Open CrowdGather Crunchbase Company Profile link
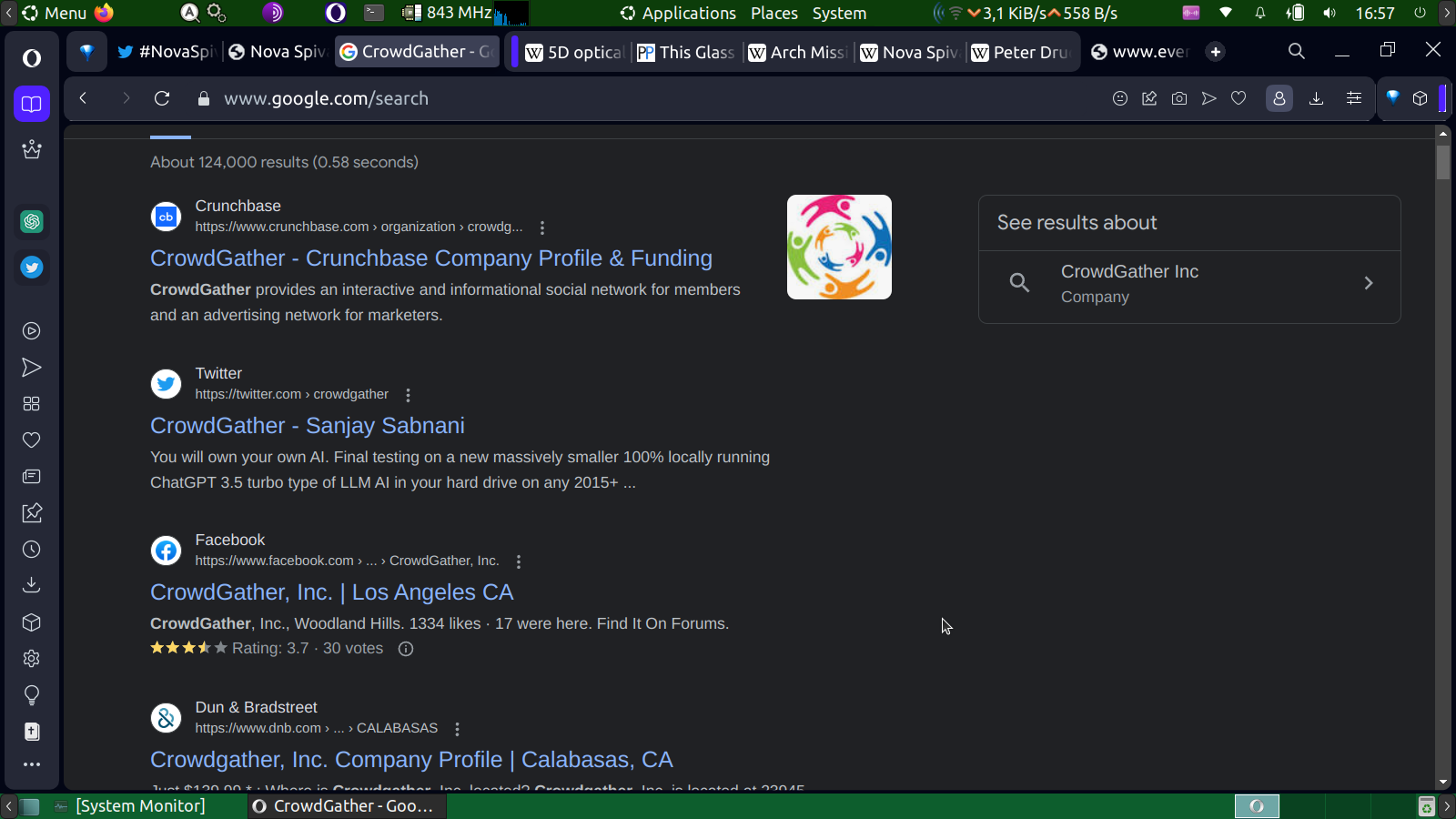 tap(431, 258)
